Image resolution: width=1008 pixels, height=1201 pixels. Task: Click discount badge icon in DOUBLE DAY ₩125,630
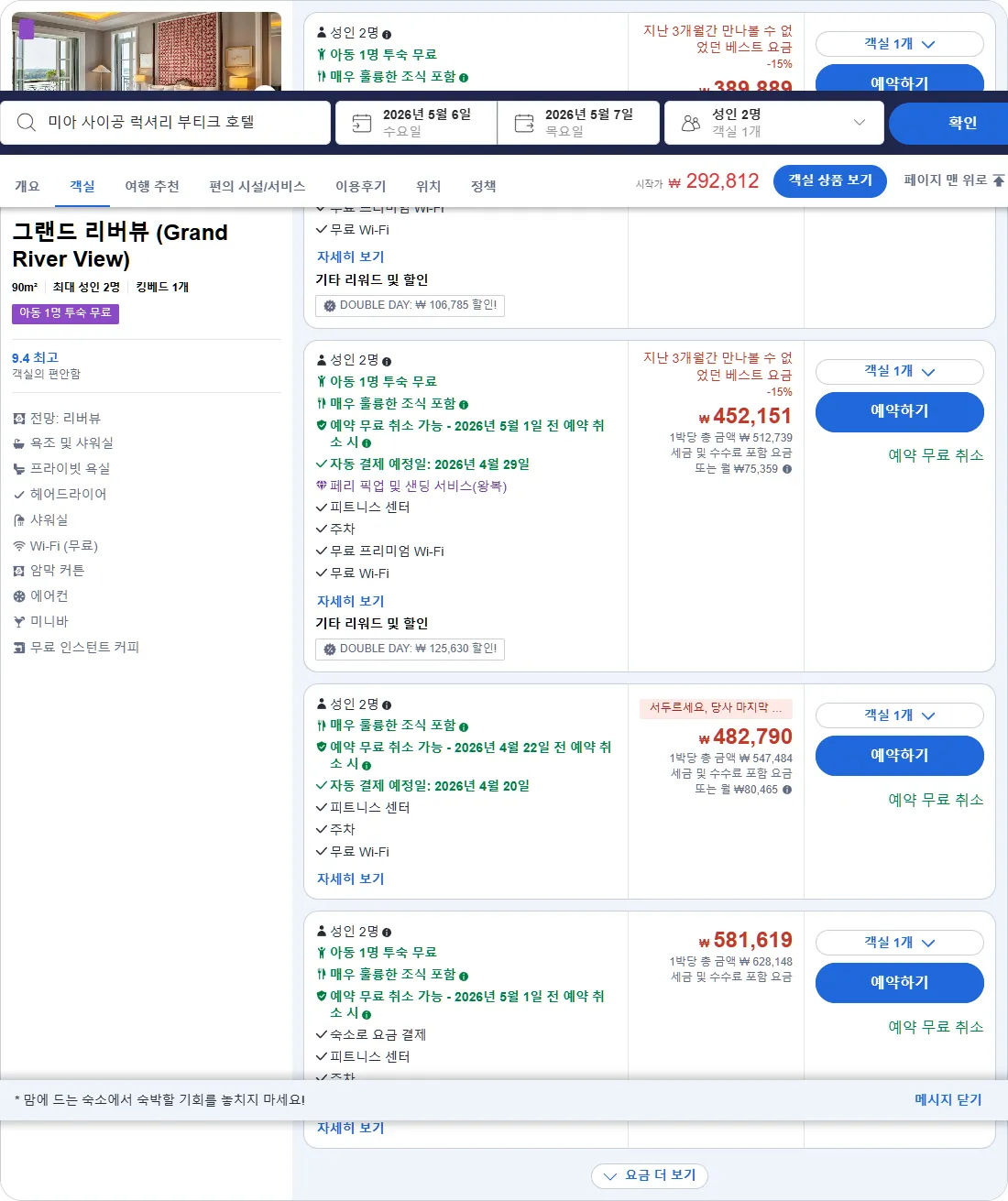[x=330, y=650]
